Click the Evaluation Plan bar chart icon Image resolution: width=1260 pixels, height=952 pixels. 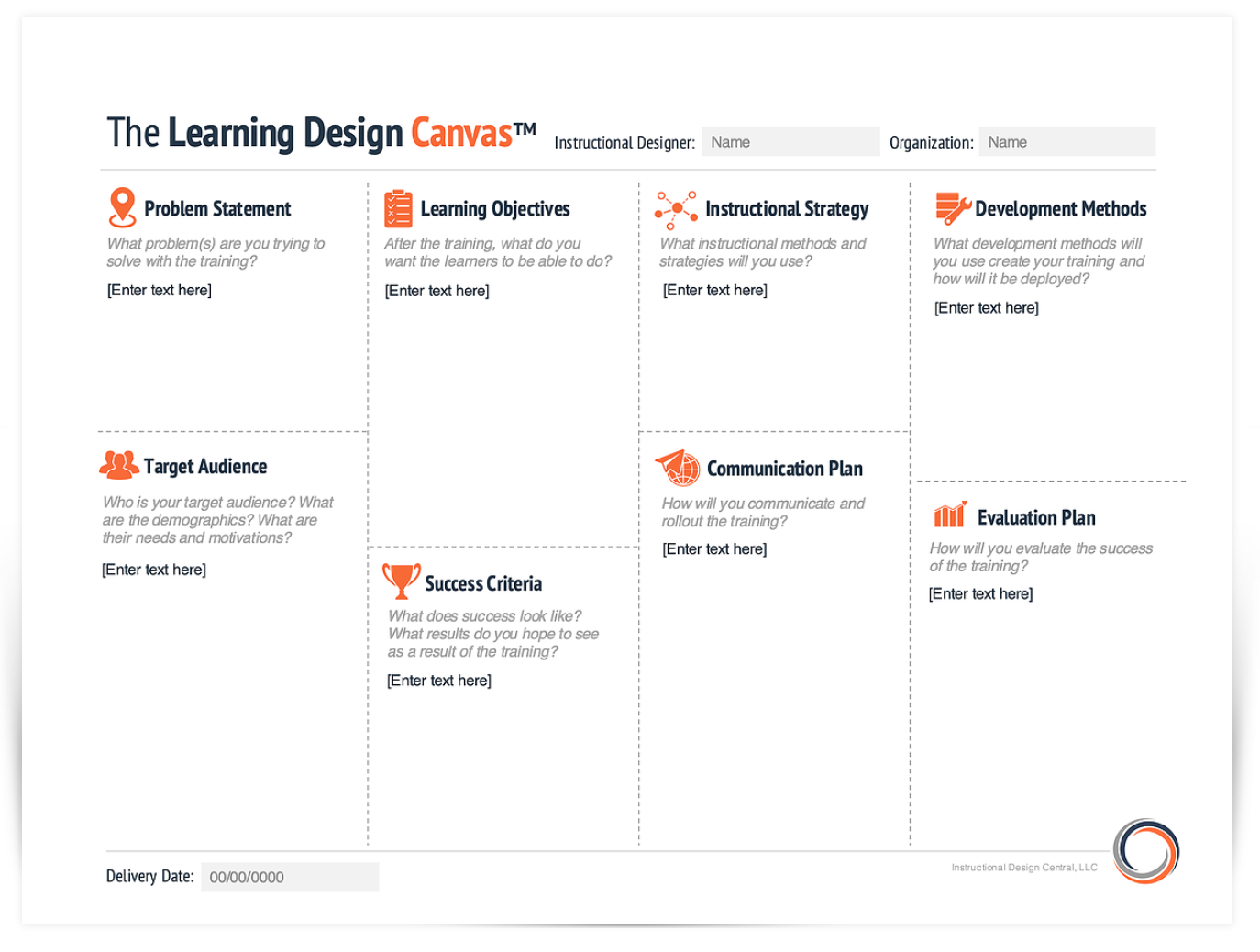(950, 515)
